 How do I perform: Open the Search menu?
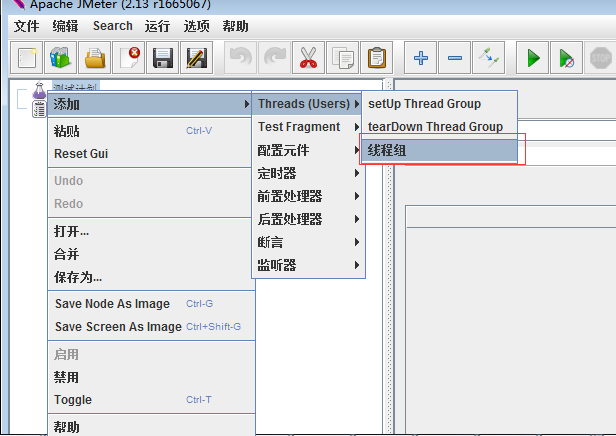click(113, 26)
